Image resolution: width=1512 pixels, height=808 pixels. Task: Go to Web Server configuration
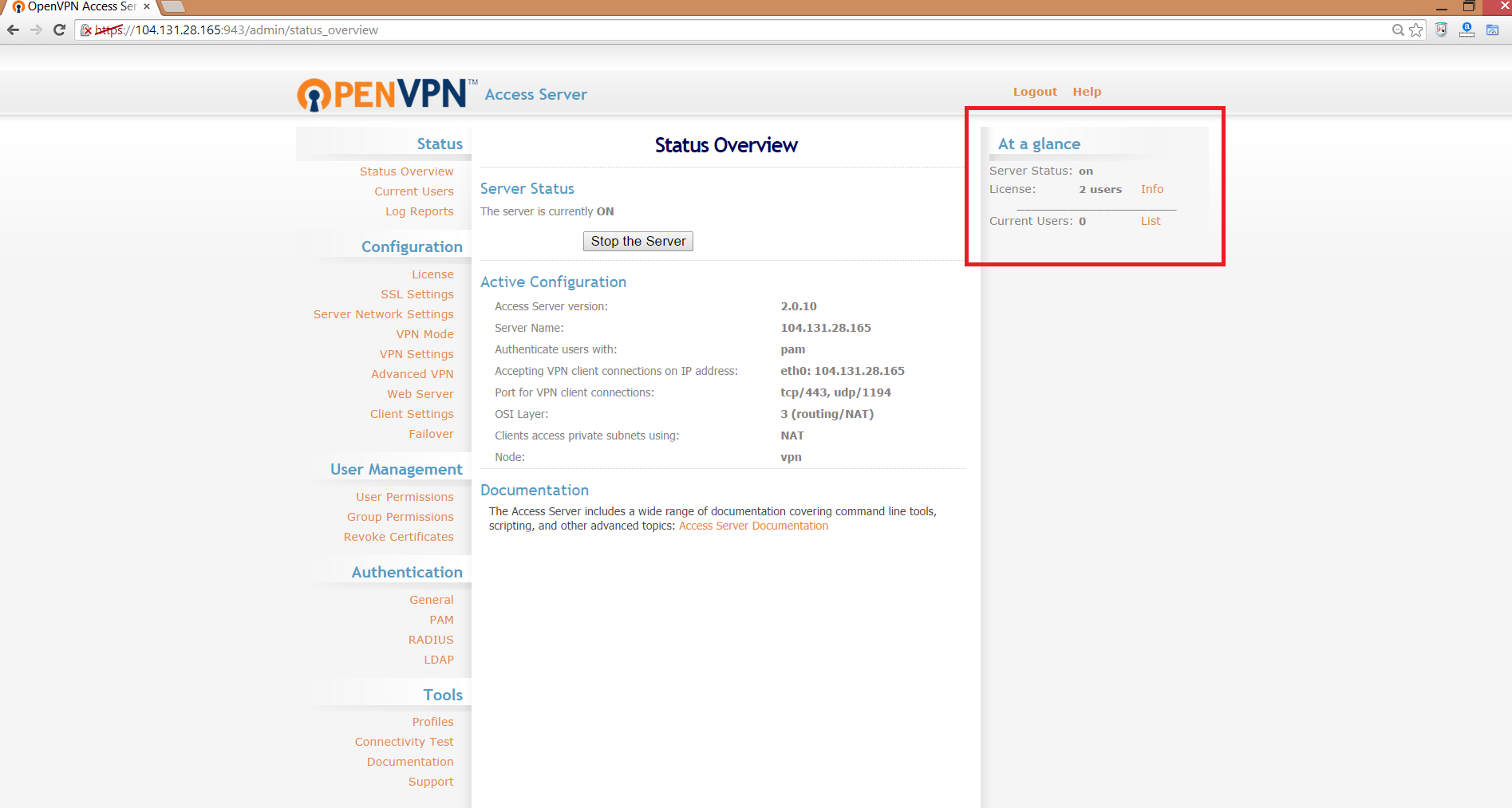[x=420, y=394]
